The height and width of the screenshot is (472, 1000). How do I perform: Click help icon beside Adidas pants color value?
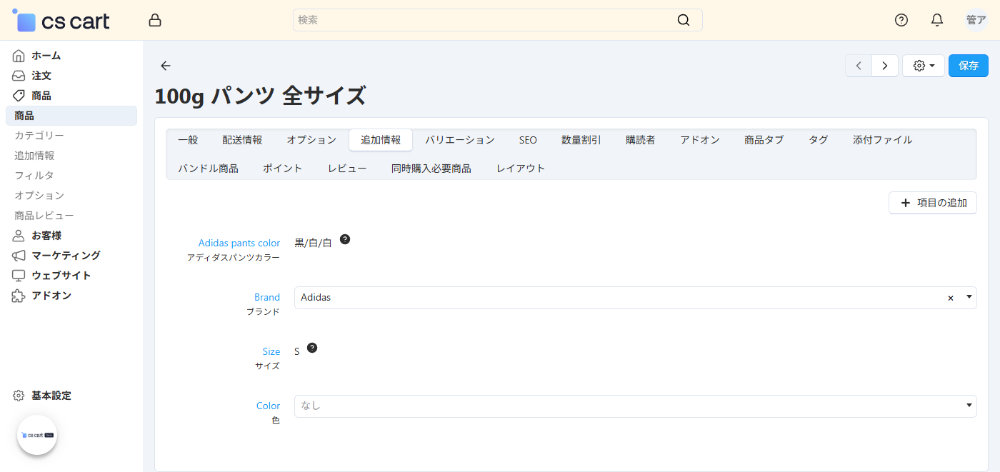345,240
